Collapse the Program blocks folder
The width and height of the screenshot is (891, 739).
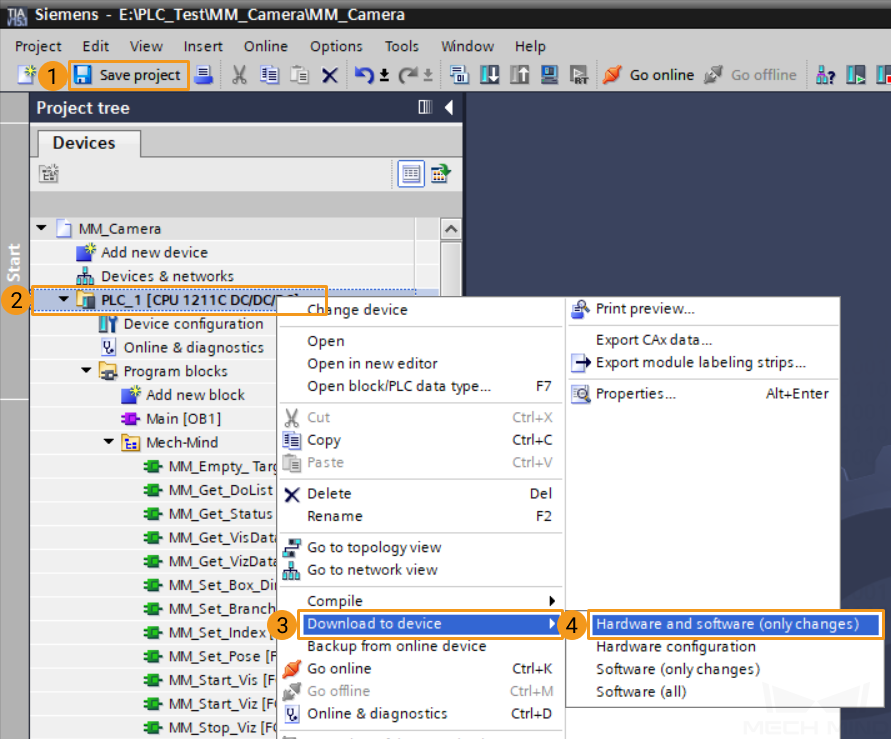click(x=86, y=370)
